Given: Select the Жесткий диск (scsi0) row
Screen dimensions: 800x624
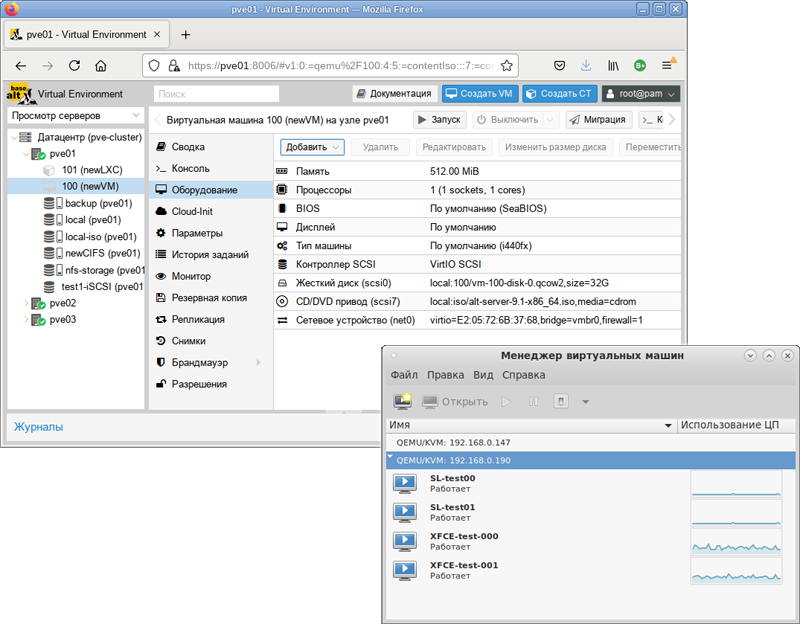Looking at the screenshot, I should 477,283.
